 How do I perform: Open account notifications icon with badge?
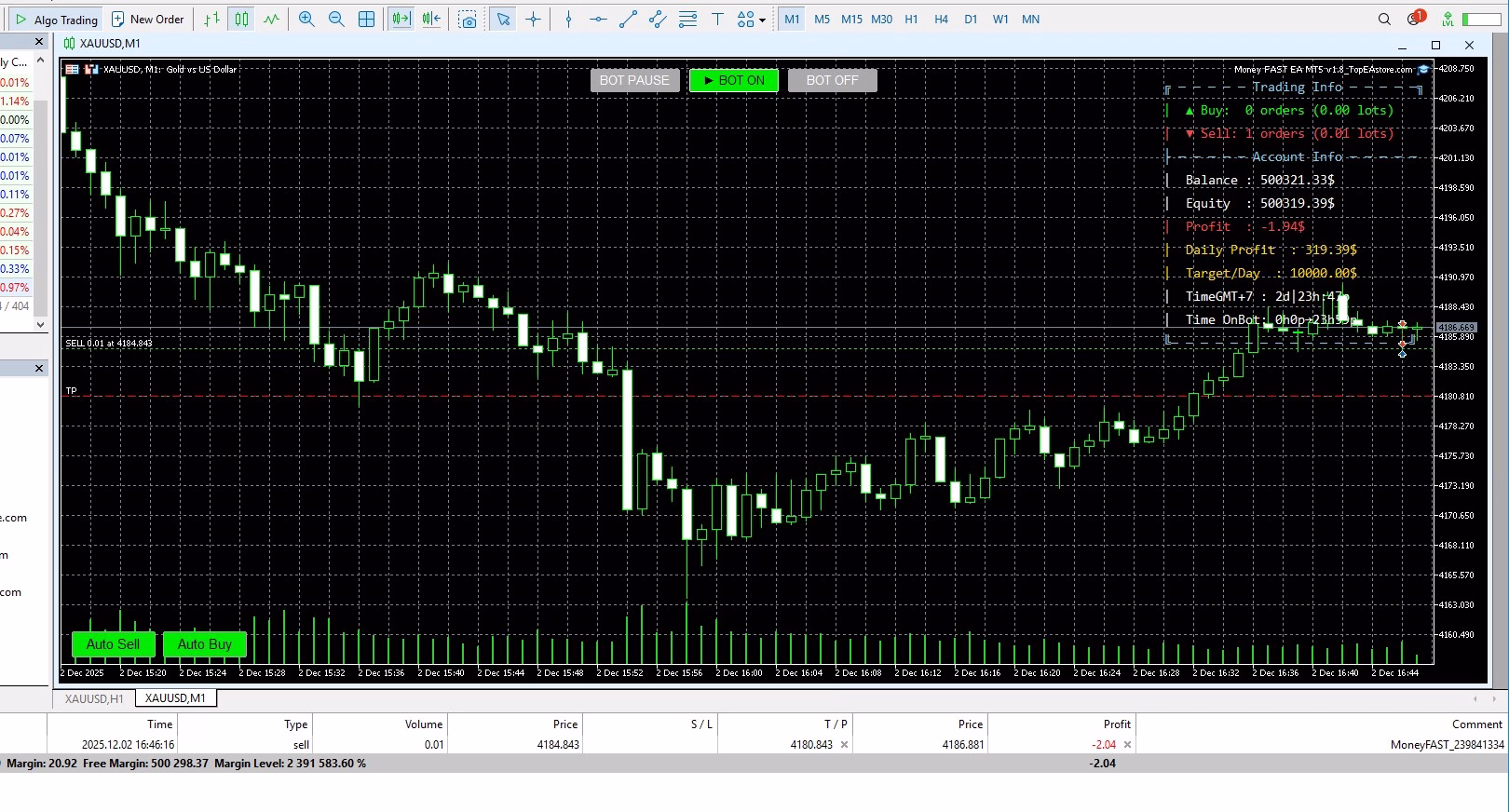point(1416,19)
